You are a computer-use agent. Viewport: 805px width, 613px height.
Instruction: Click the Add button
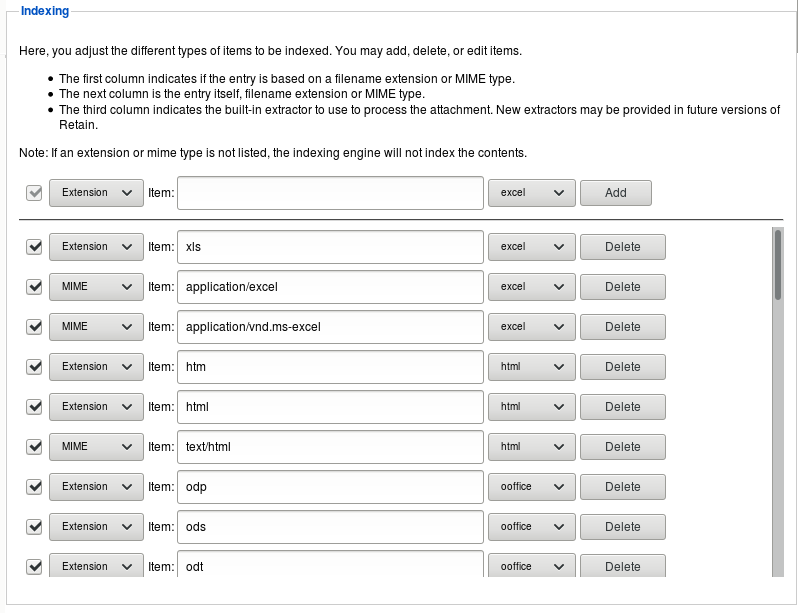(615, 192)
